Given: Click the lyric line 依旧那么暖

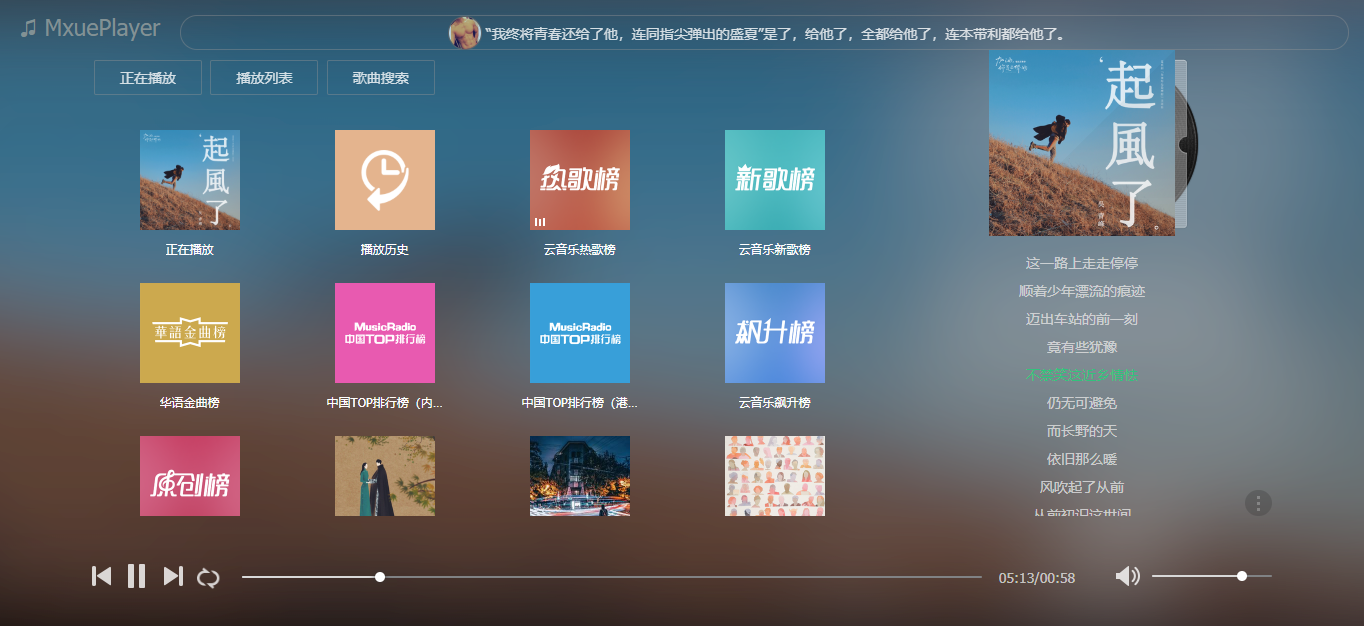Looking at the screenshot, I should coord(1082,459).
